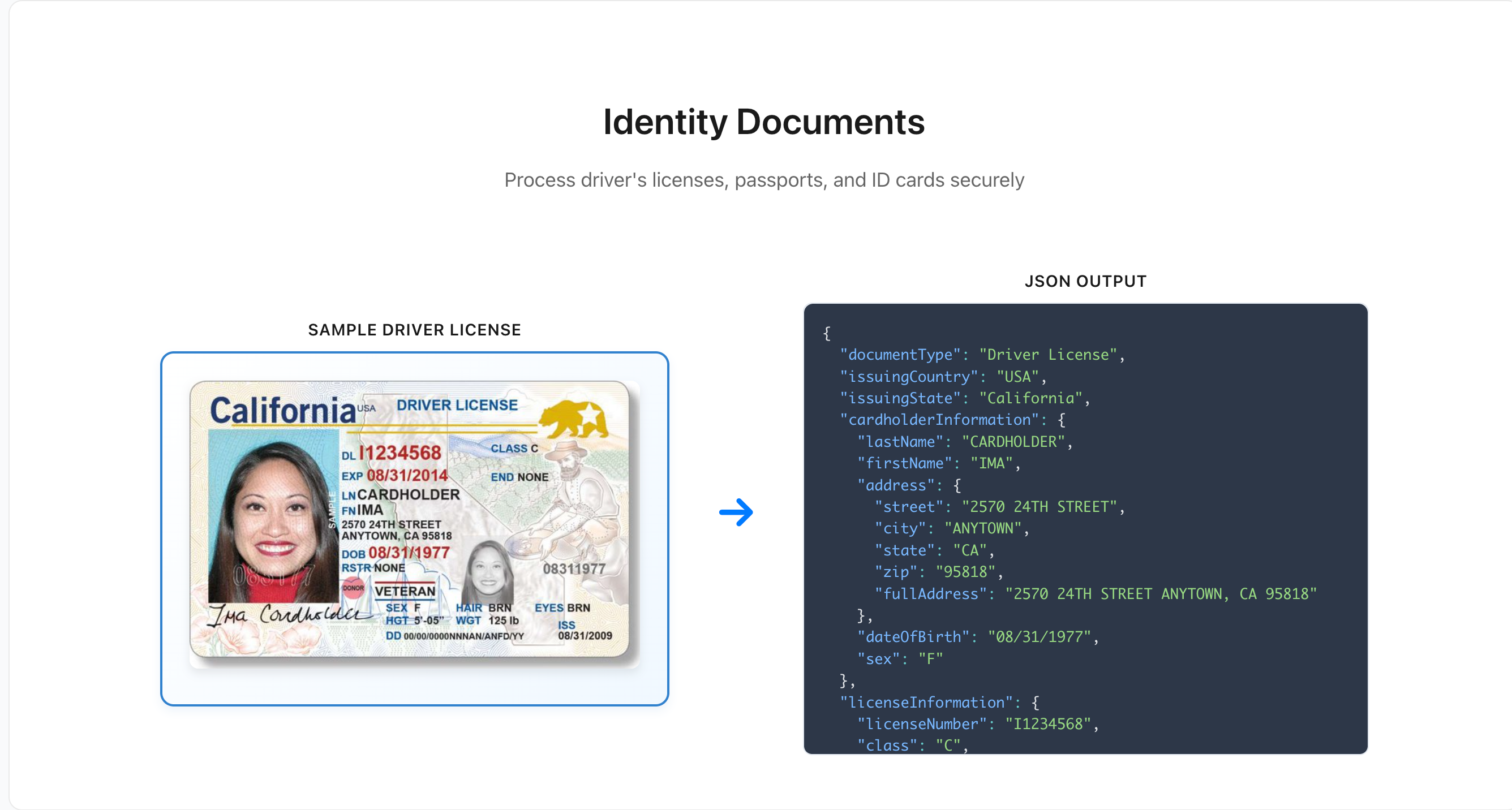
Task: Click the subtitle about processing driver's licenses
Action: (763, 180)
